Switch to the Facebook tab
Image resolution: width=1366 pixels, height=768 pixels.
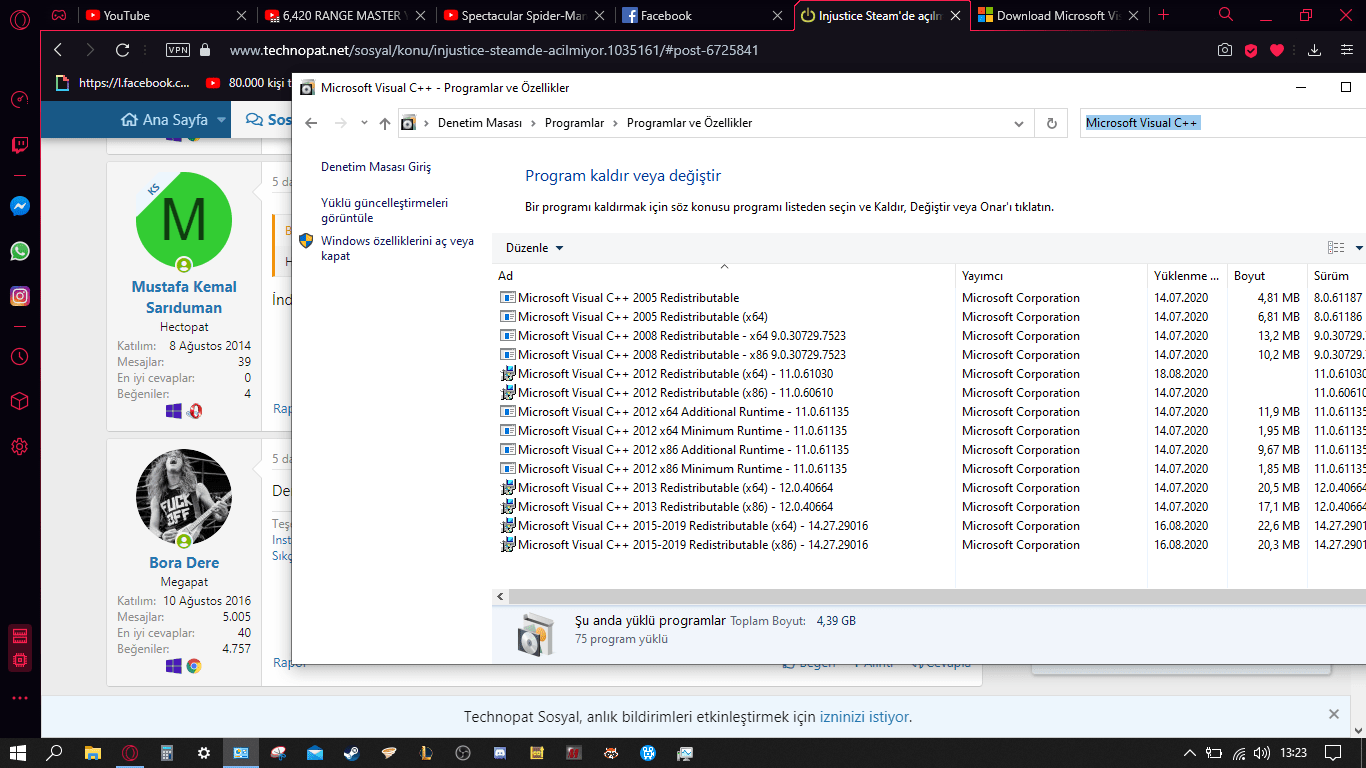703,16
